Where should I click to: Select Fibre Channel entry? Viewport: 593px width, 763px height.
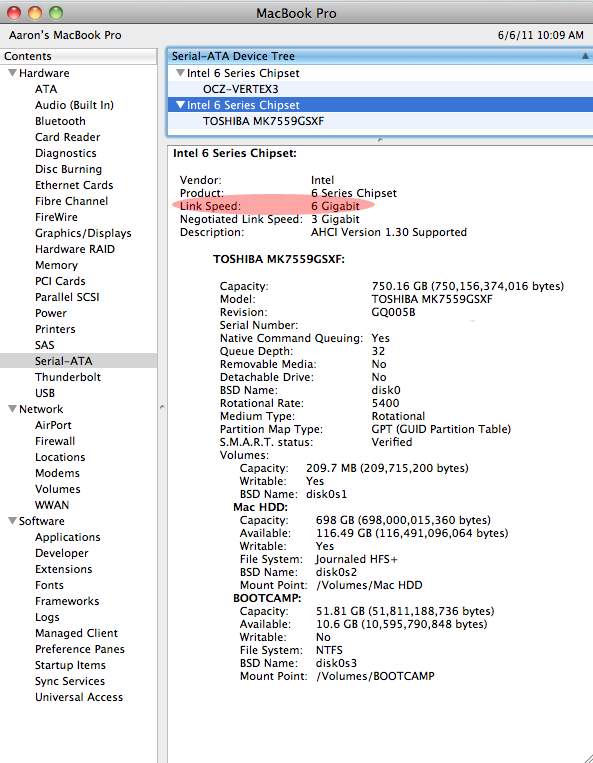(71, 201)
